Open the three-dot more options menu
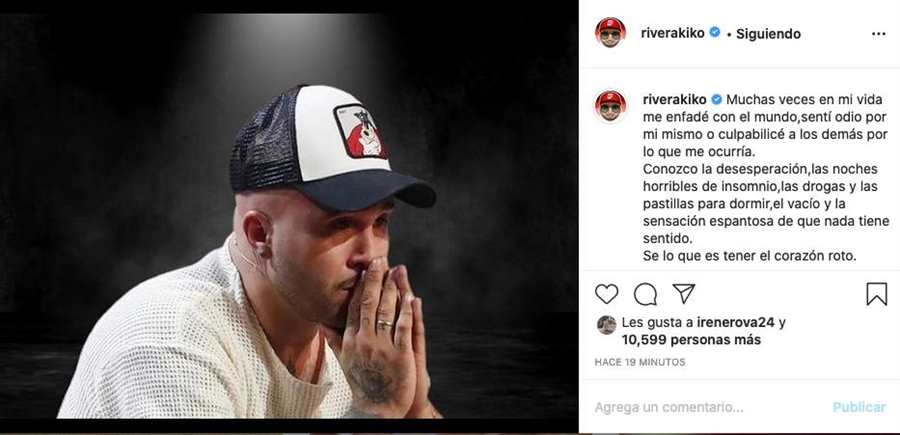The width and height of the screenshot is (900, 435). pos(878,34)
